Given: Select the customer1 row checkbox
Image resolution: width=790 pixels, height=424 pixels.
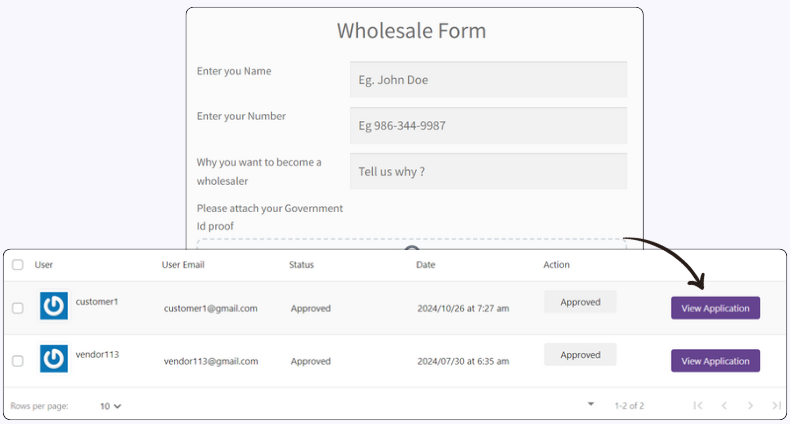Looking at the screenshot, I should tap(18, 308).
